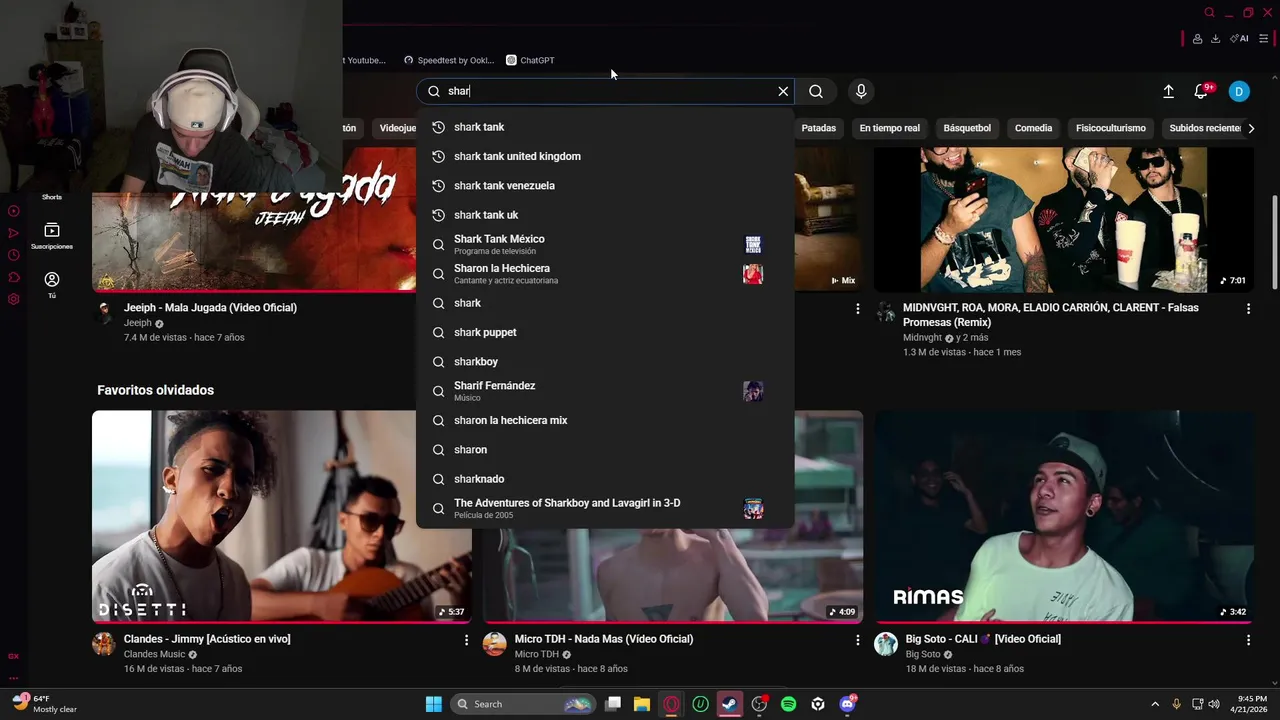Select 'shark tank united kingdom' suggestion
The image size is (1280, 720).
click(x=605, y=156)
